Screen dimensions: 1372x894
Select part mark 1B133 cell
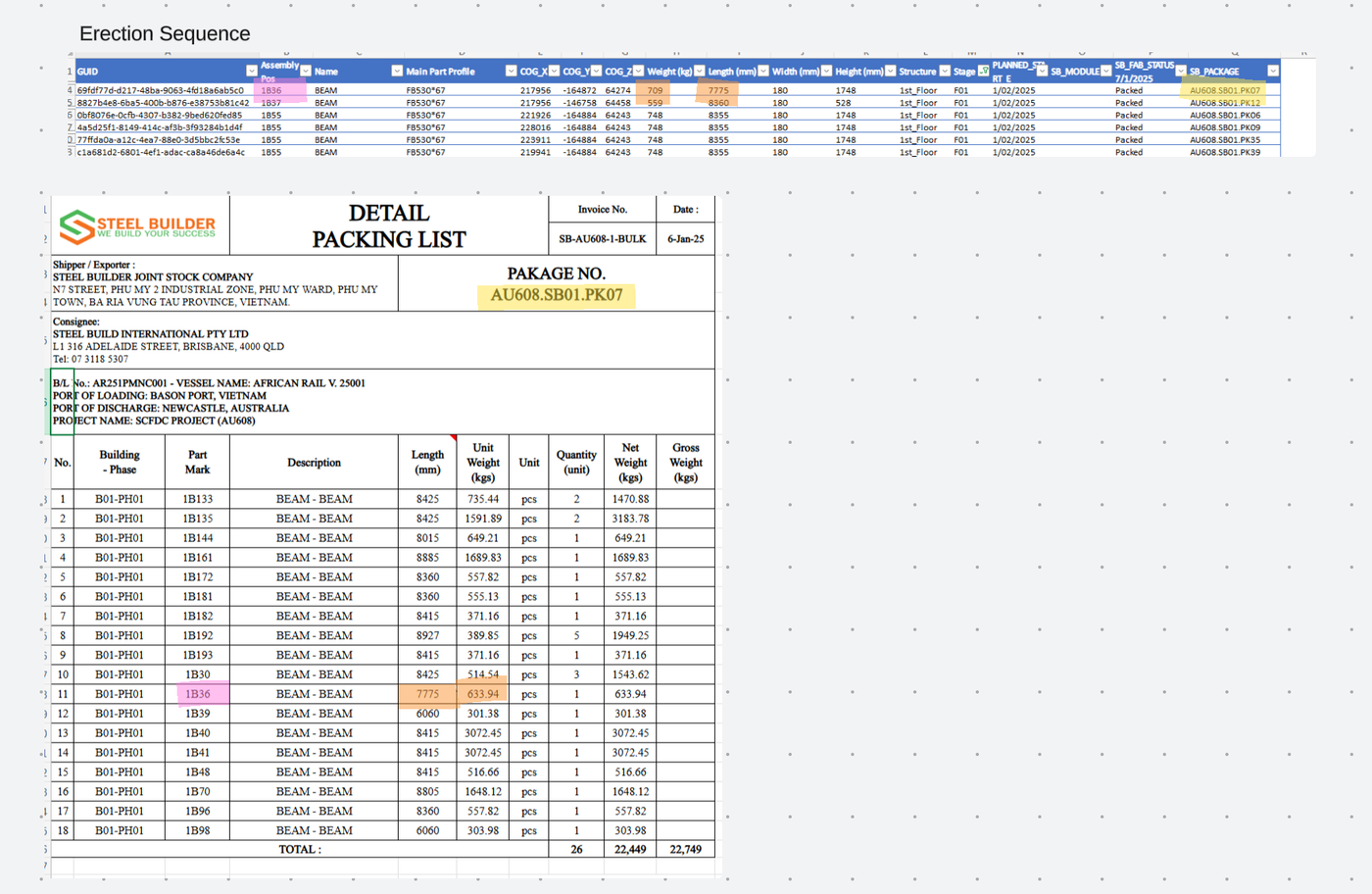point(198,499)
